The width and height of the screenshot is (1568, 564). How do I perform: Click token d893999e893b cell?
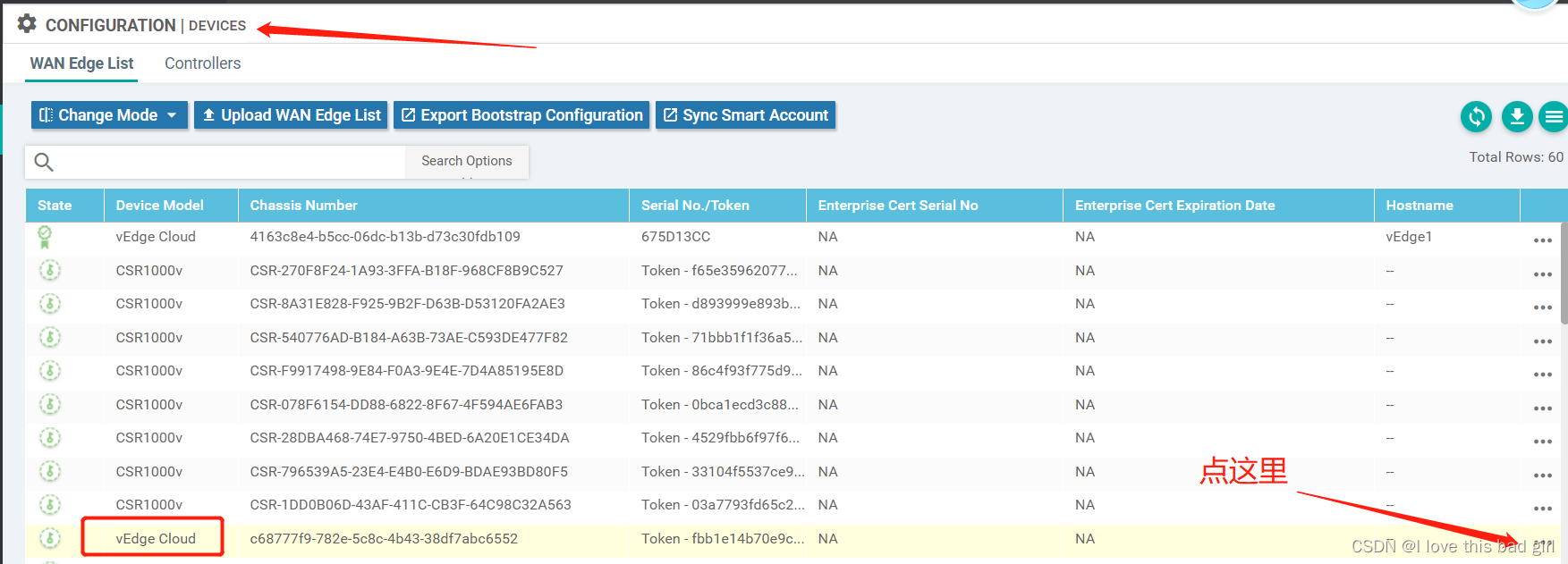721,304
